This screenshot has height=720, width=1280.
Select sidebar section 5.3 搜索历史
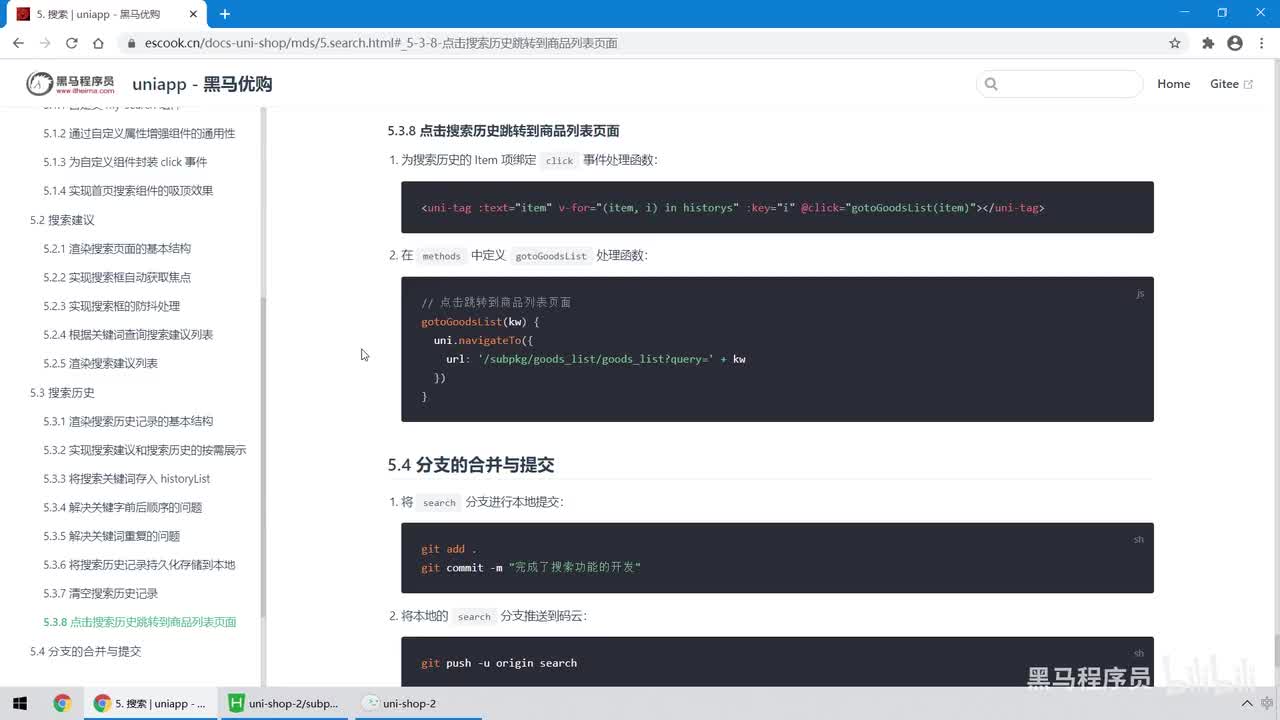(62, 393)
